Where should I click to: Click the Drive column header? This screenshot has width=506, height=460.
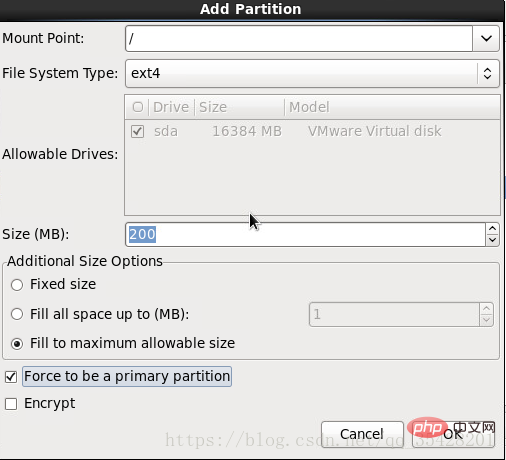tap(171, 107)
